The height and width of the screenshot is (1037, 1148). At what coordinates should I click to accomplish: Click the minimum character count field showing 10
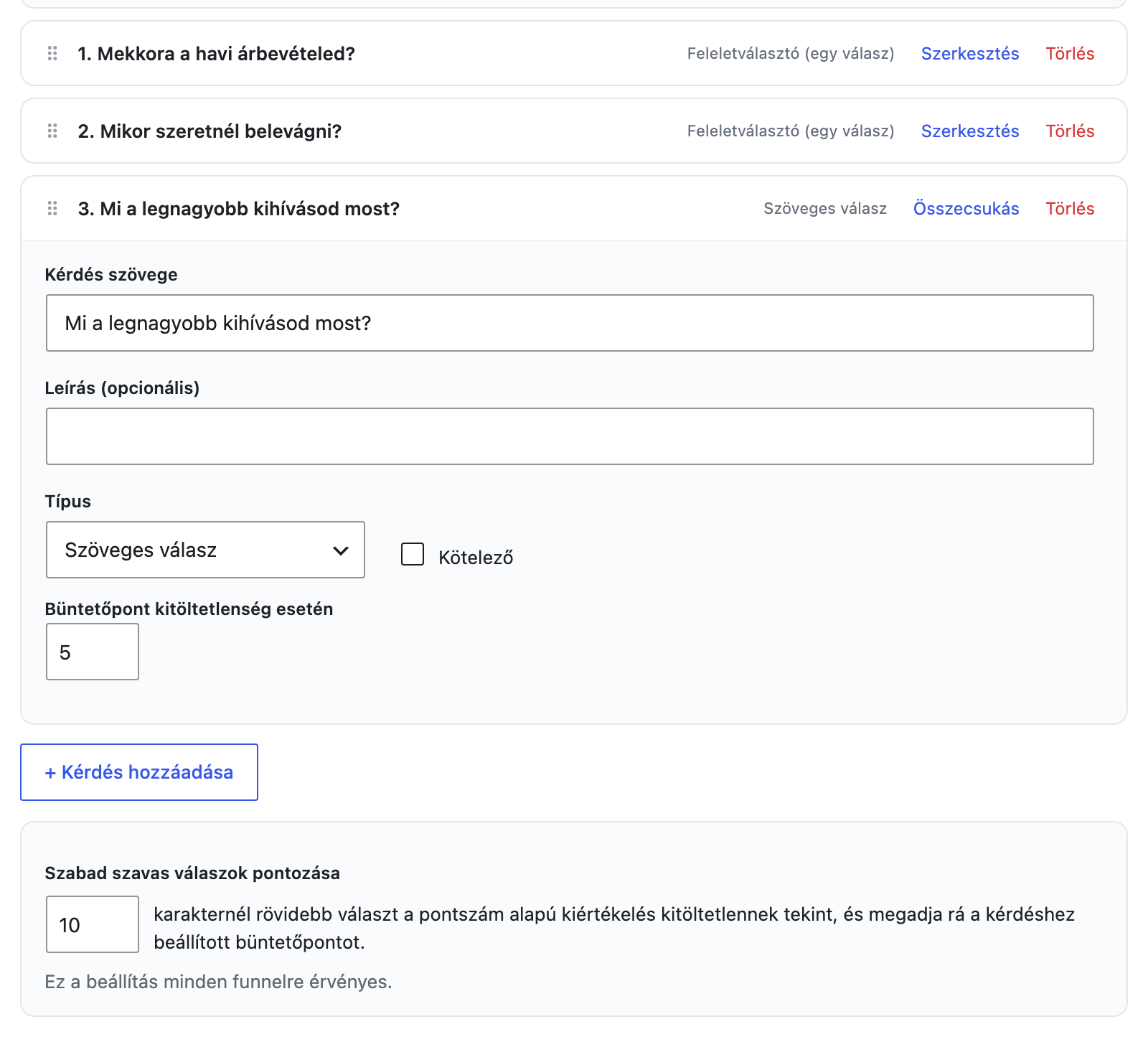point(93,924)
